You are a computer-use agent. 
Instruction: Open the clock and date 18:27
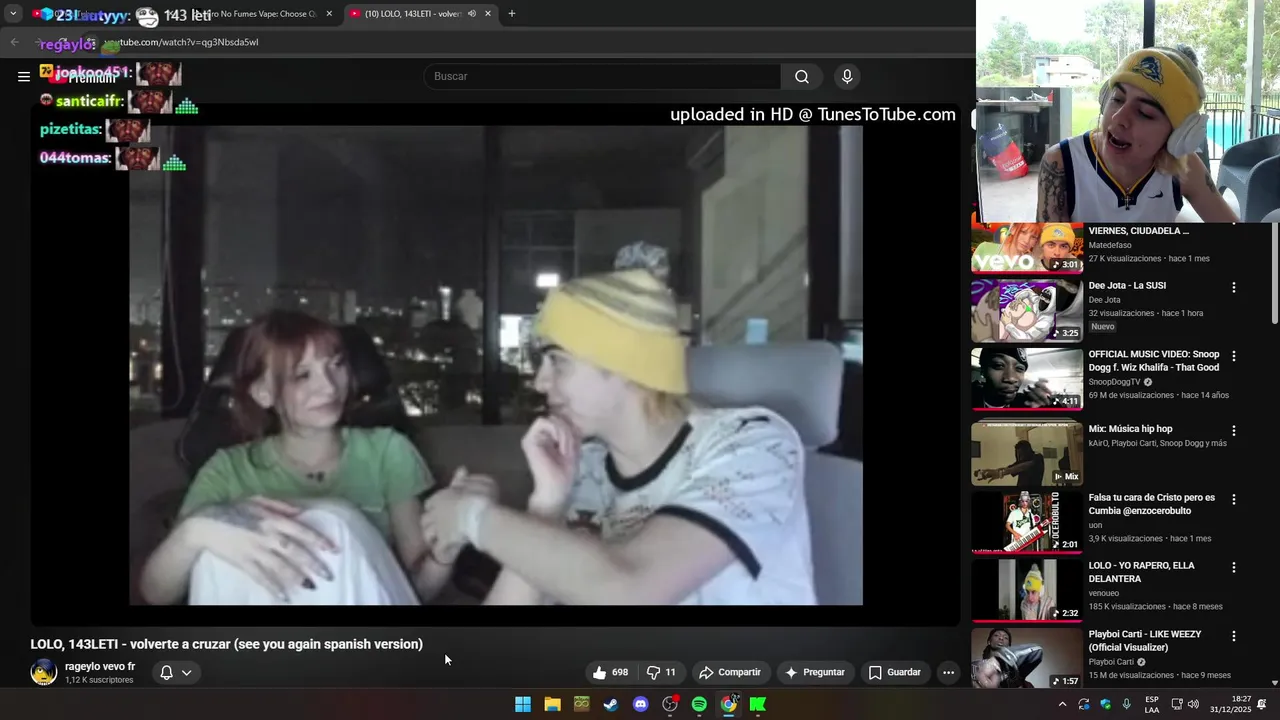pos(1232,704)
